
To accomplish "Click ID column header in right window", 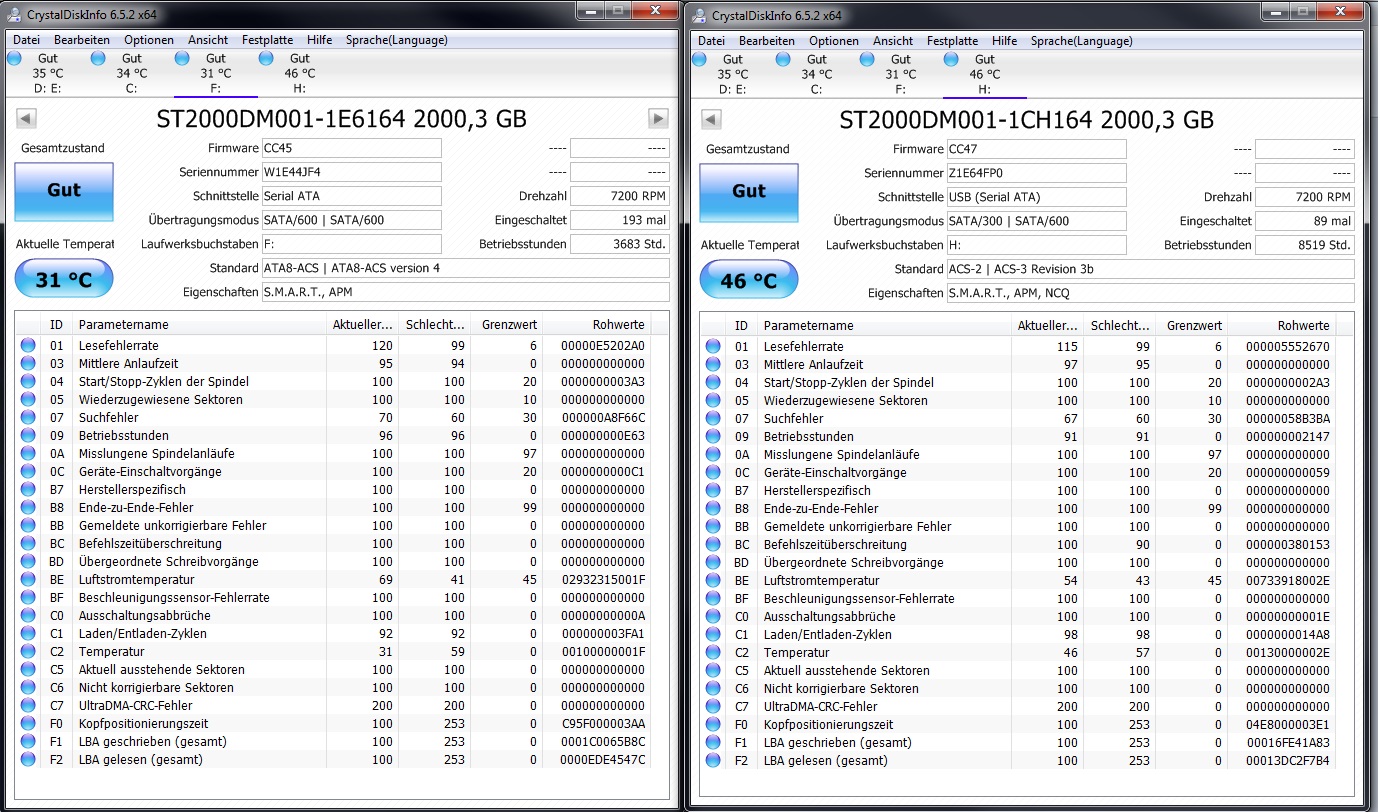I will [741, 326].
